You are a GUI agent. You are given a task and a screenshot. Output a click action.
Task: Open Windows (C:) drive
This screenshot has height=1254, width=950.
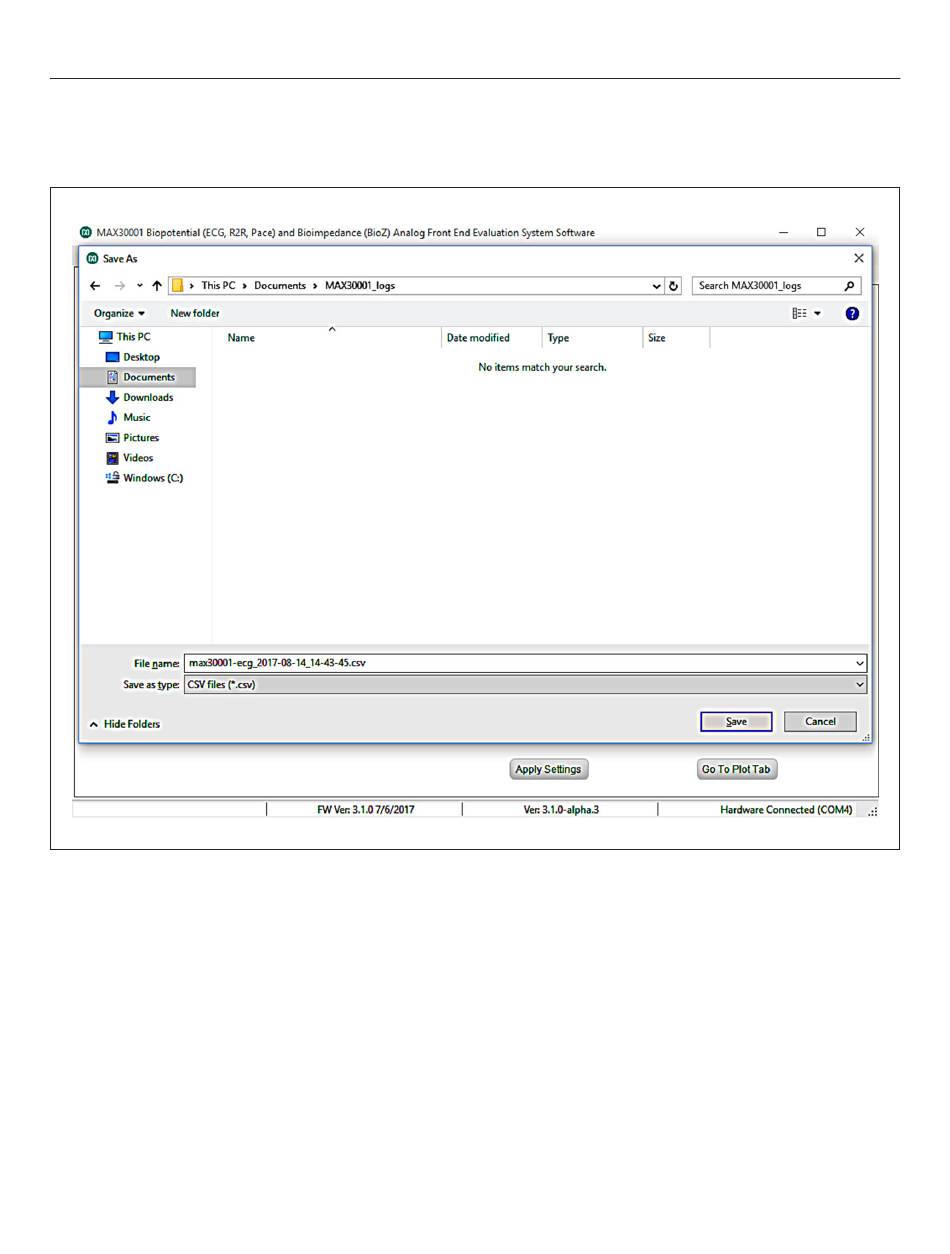coord(145,478)
